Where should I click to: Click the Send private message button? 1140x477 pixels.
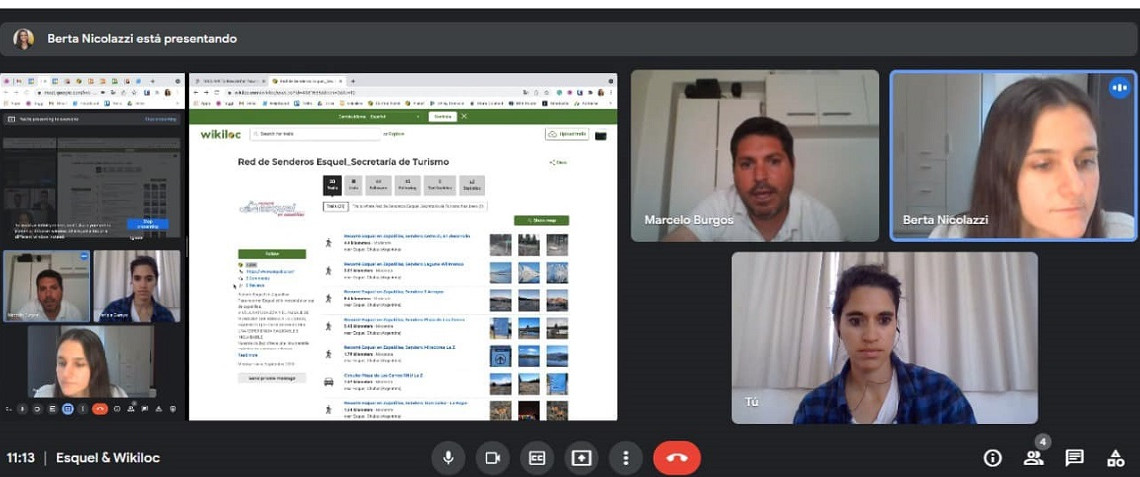(x=272, y=378)
